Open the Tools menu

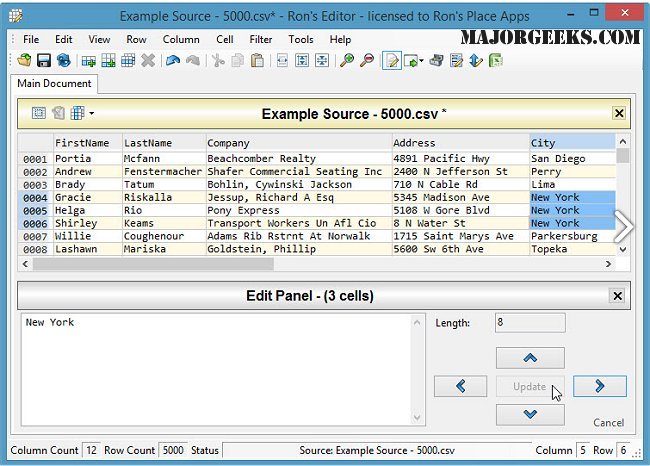300,39
